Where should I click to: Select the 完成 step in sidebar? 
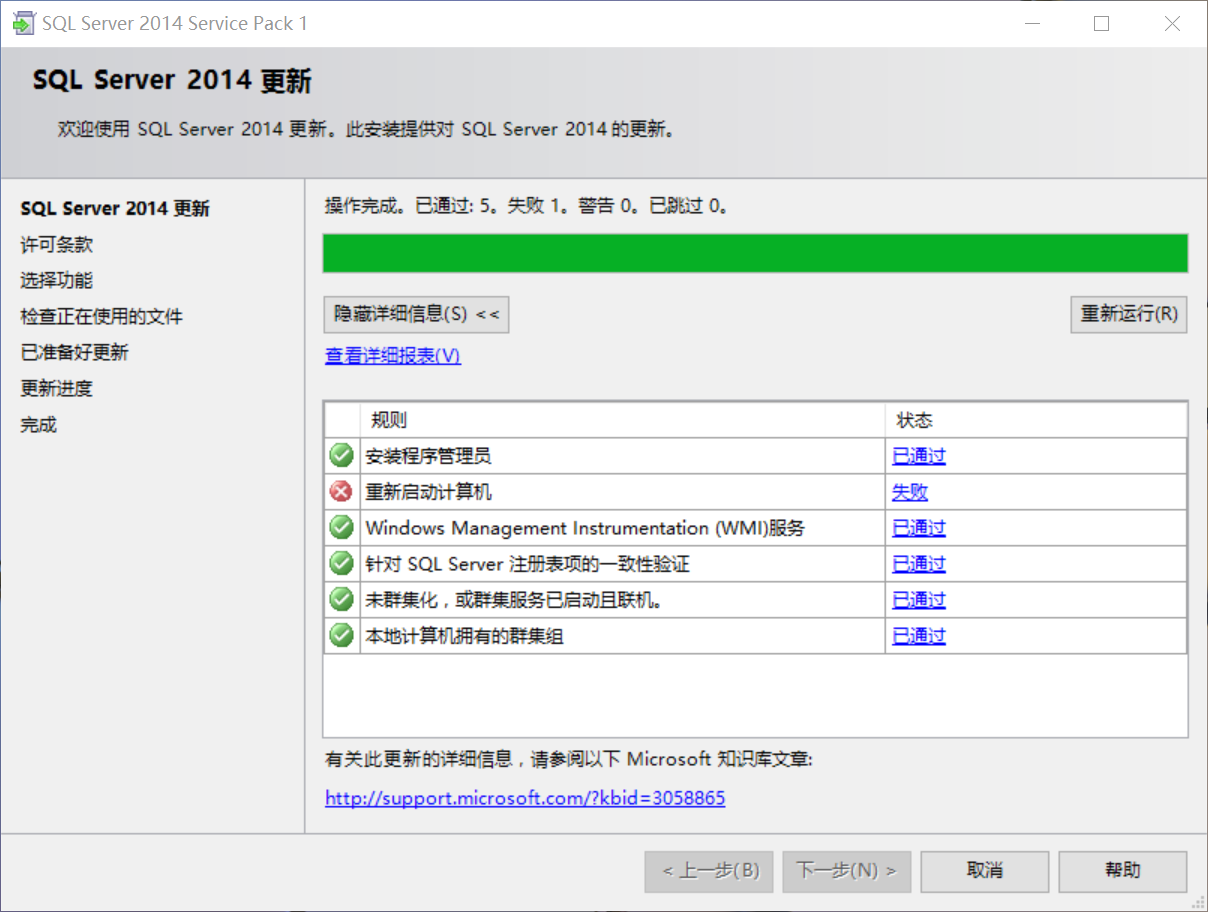39,424
